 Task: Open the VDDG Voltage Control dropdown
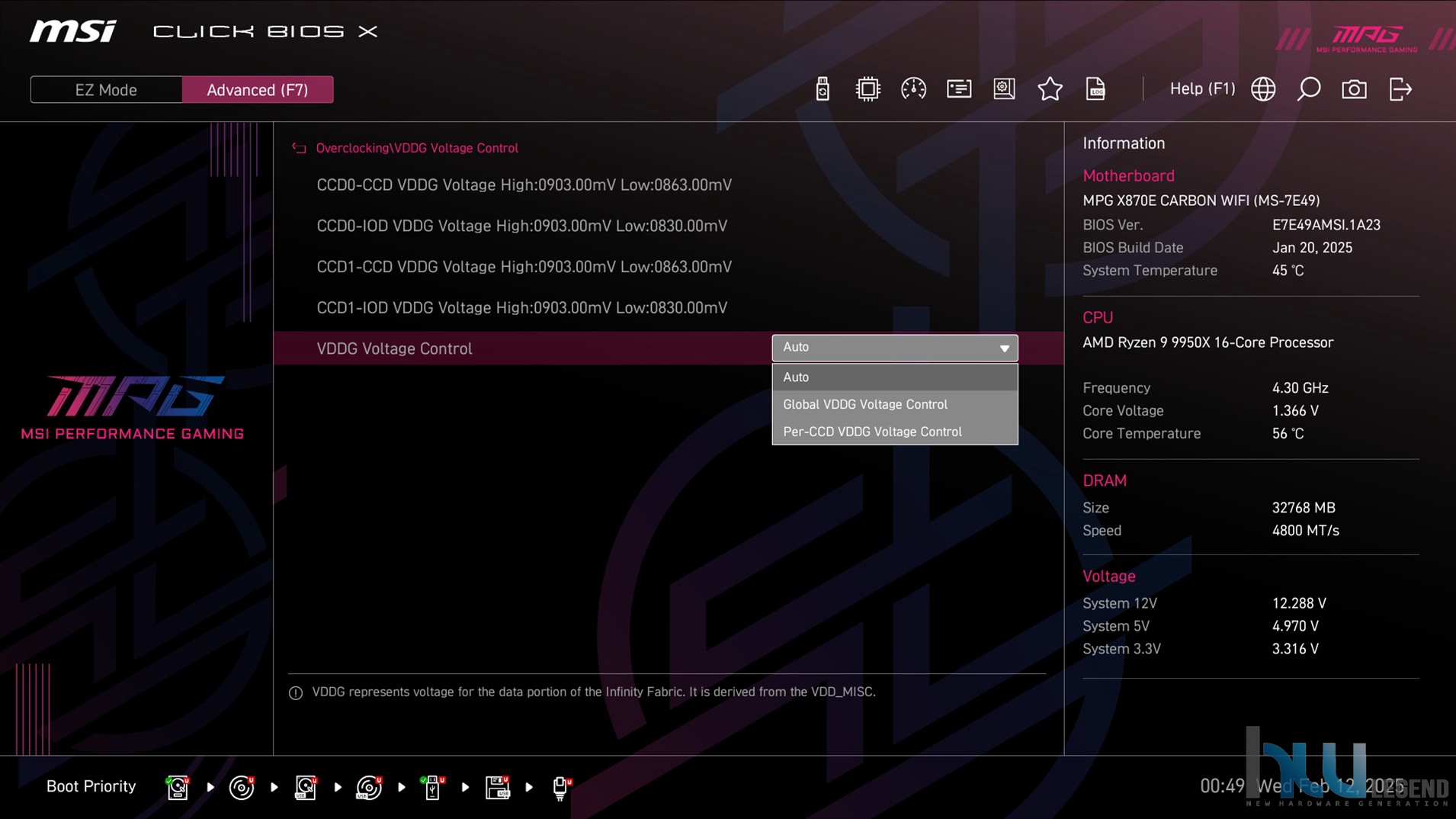pyautogui.click(x=894, y=348)
